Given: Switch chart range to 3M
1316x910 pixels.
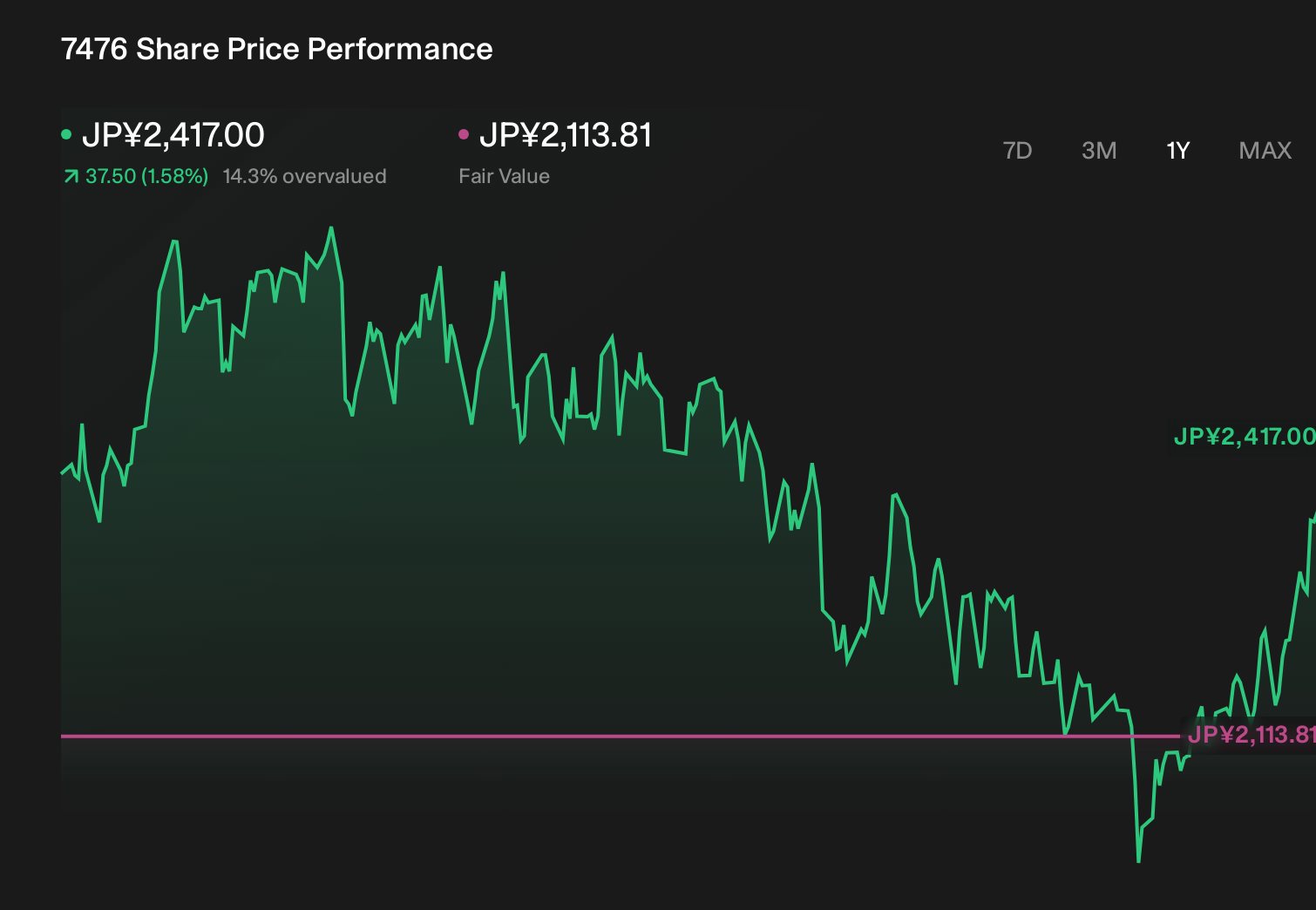Looking at the screenshot, I should tap(1099, 151).
